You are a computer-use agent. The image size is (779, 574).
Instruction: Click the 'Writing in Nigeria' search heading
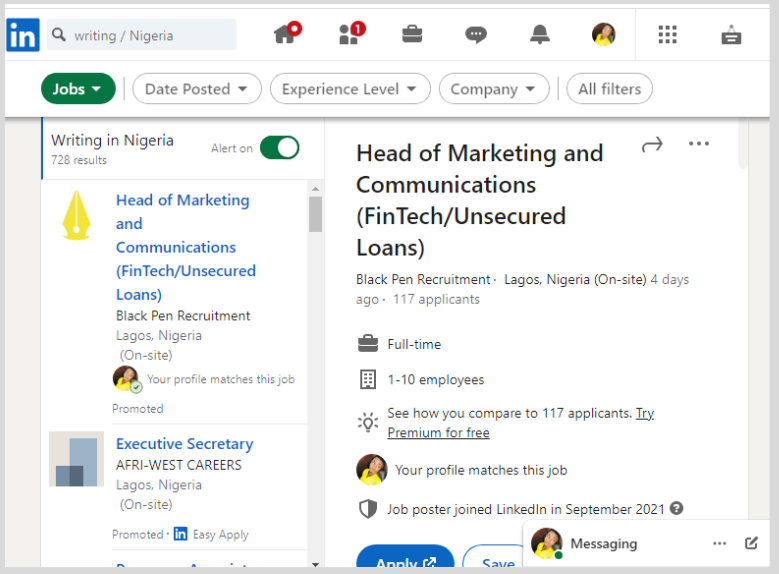(x=112, y=140)
